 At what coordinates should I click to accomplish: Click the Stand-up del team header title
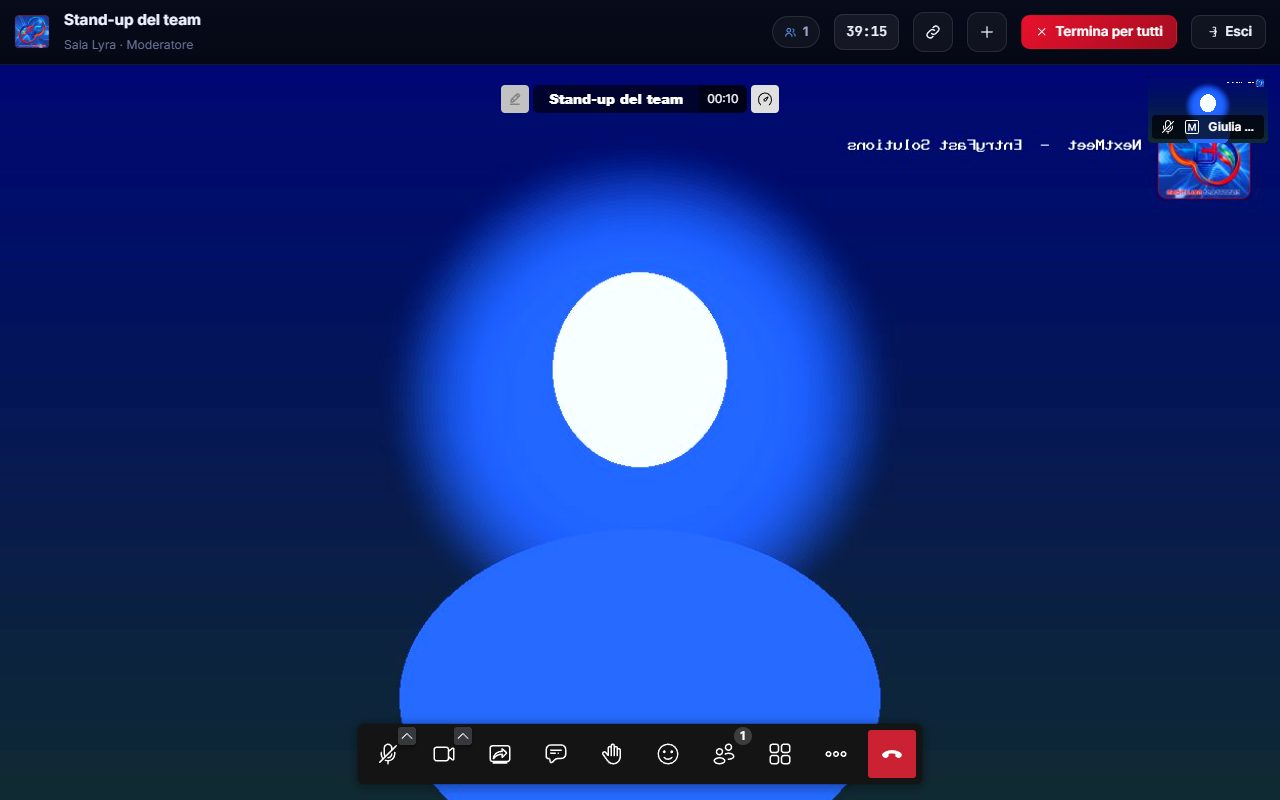click(x=132, y=20)
